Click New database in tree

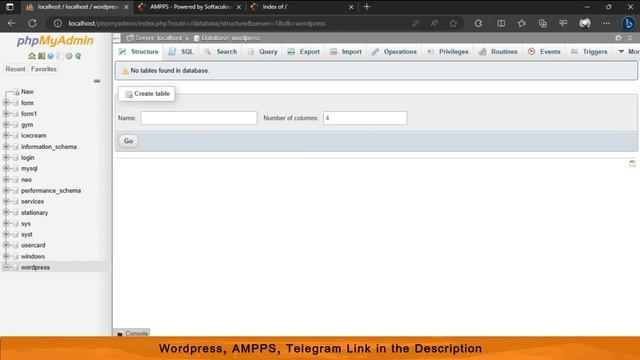pos(27,92)
